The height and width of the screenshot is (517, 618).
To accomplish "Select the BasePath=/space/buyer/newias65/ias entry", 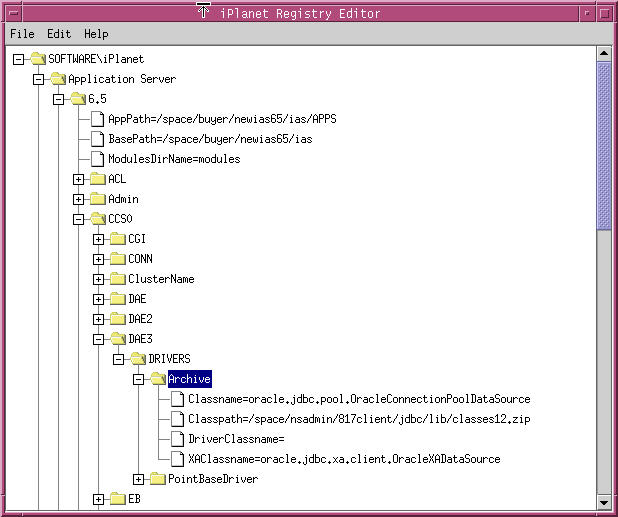I will 210,139.
